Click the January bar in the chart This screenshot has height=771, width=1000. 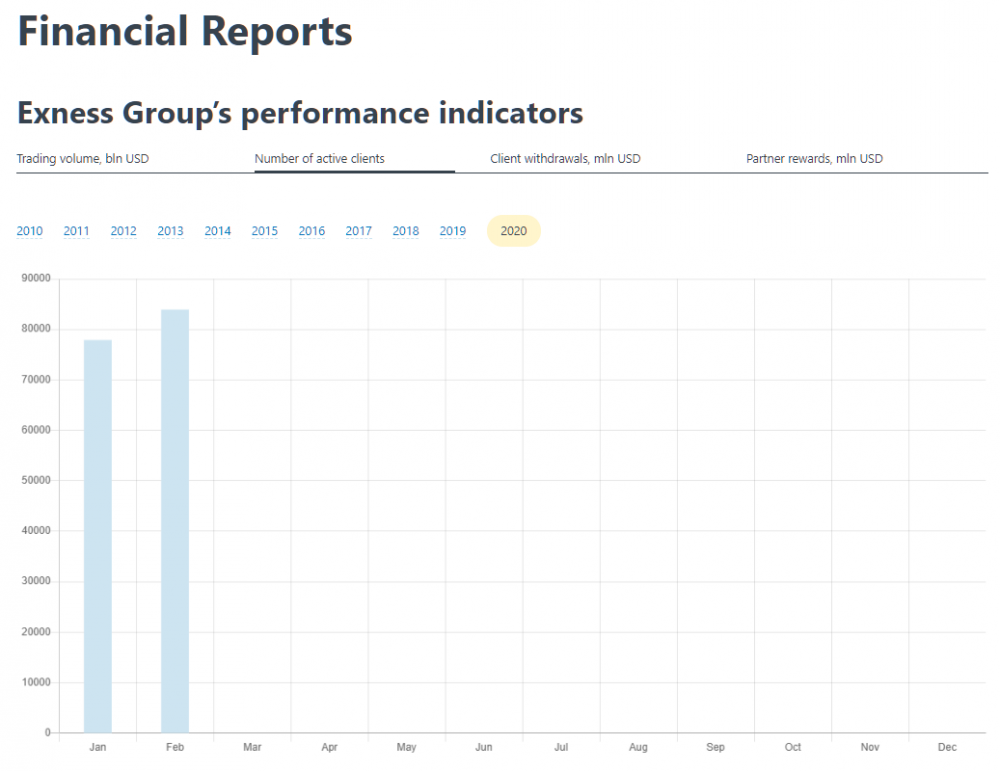(98, 536)
